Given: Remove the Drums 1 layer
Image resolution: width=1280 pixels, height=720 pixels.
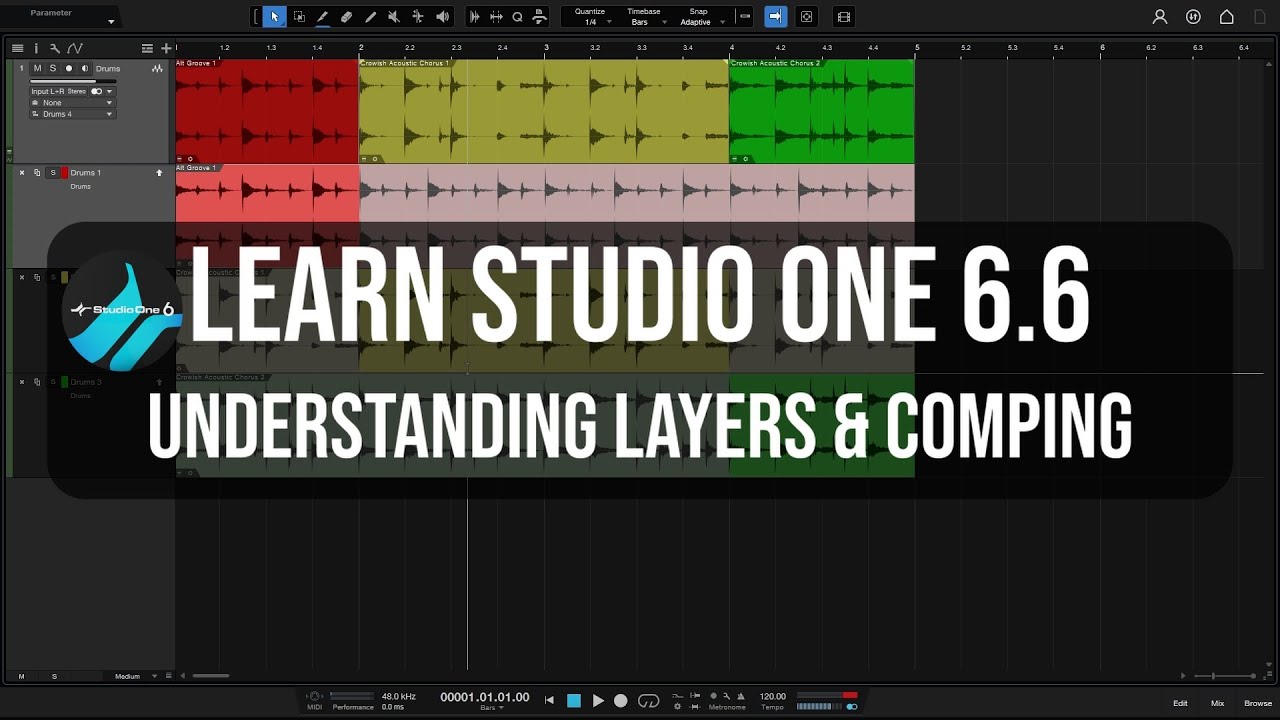Looking at the screenshot, I should pyautogui.click(x=22, y=173).
